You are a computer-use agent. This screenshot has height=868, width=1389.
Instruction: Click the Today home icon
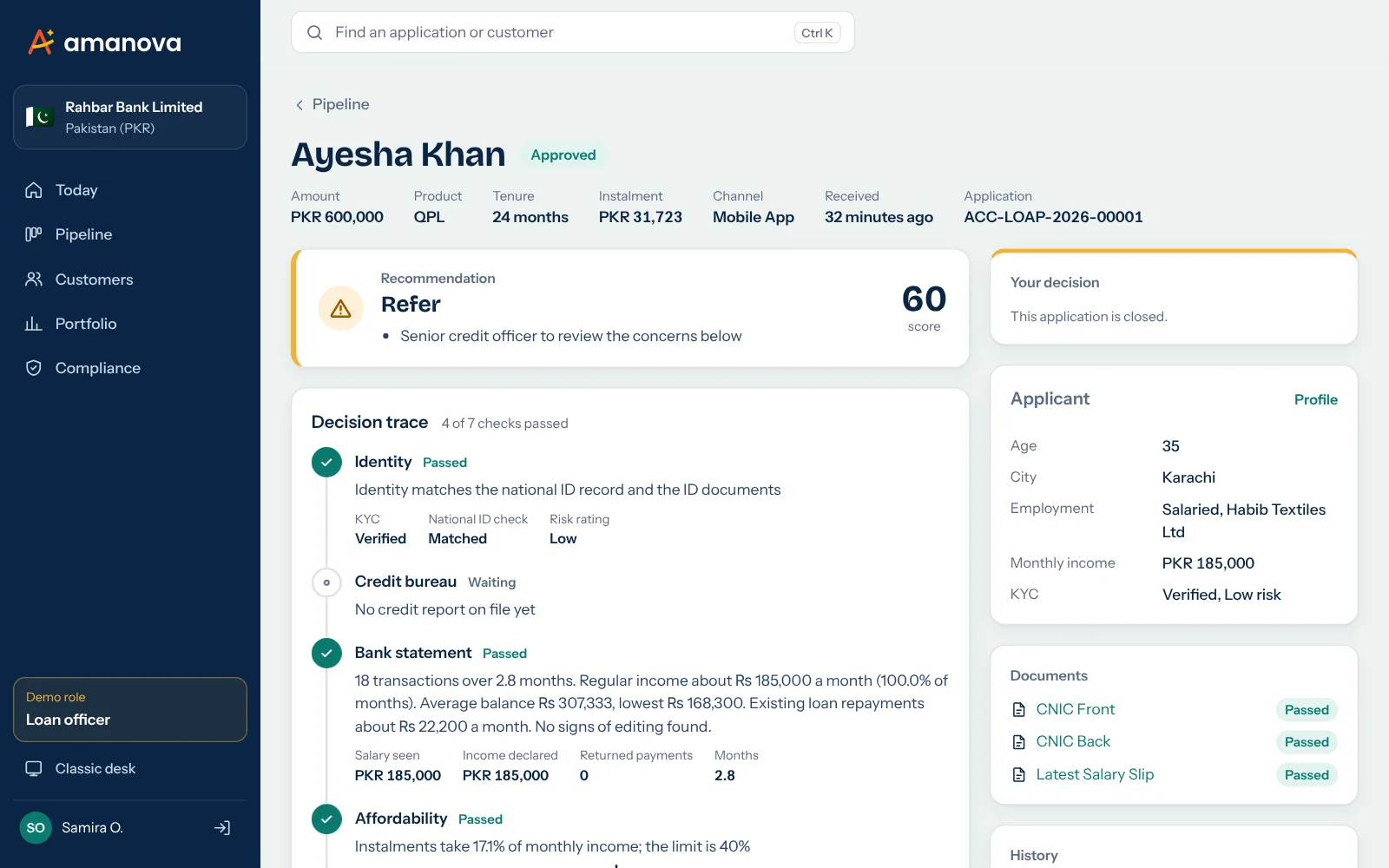pos(34,190)
